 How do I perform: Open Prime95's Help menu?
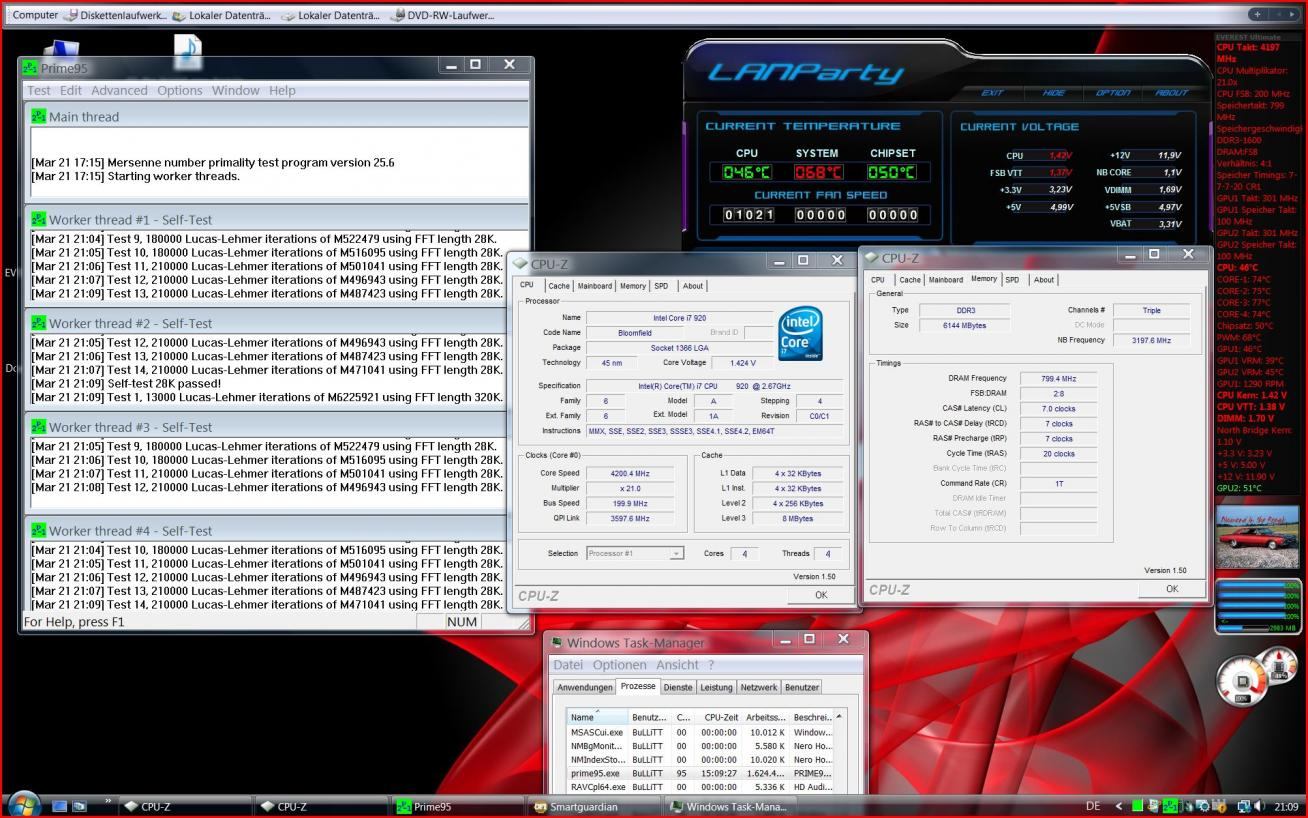[282, 90]
